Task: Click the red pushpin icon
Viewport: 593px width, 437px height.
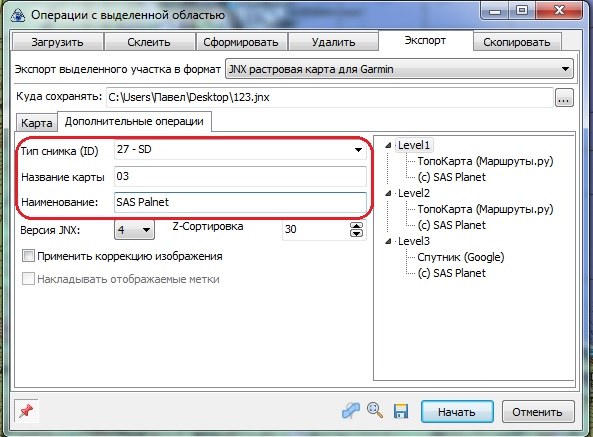Action: (x=26, y=411)
